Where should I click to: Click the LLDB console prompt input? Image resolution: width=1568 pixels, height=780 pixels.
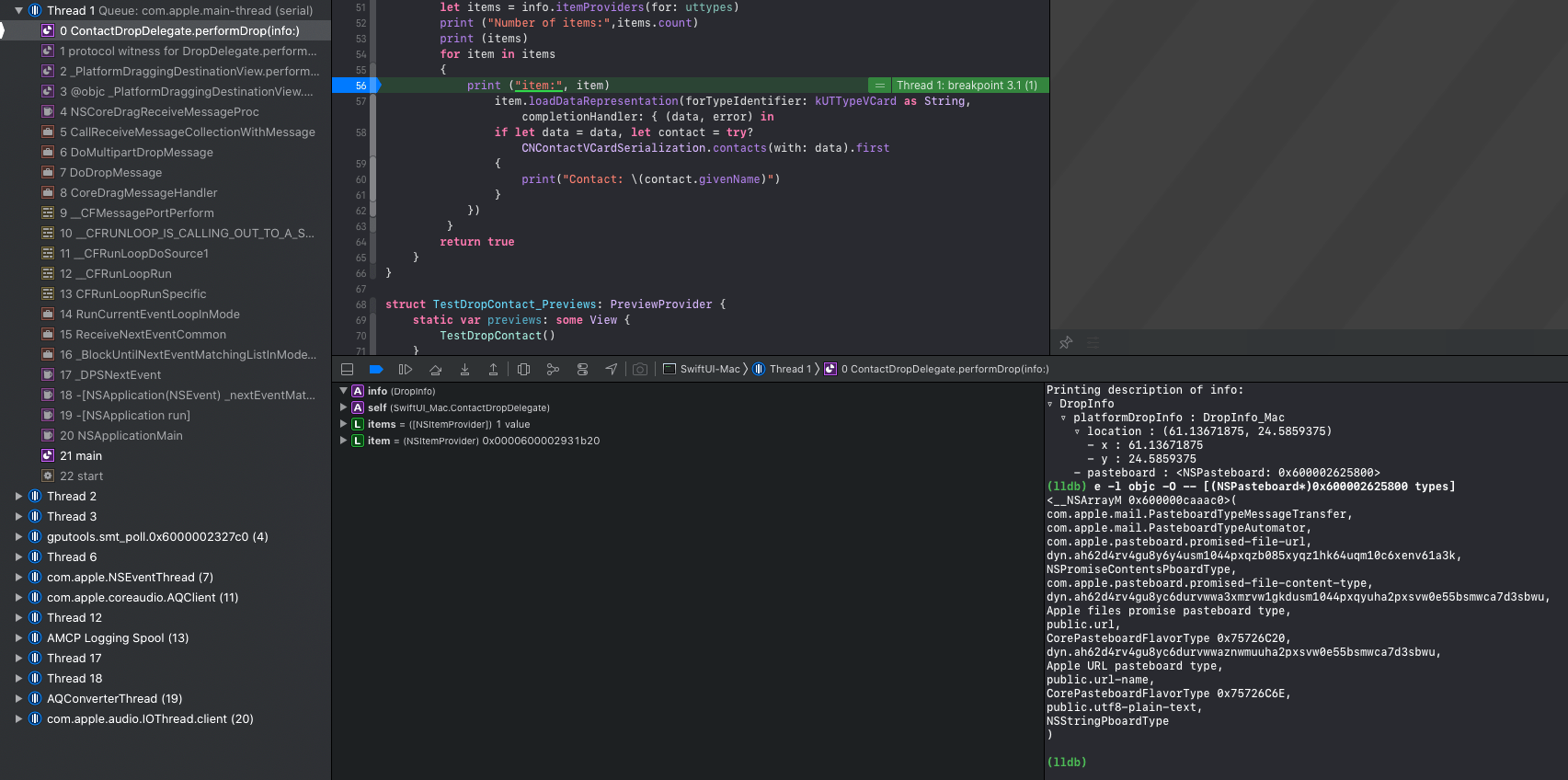(1067, 763)
